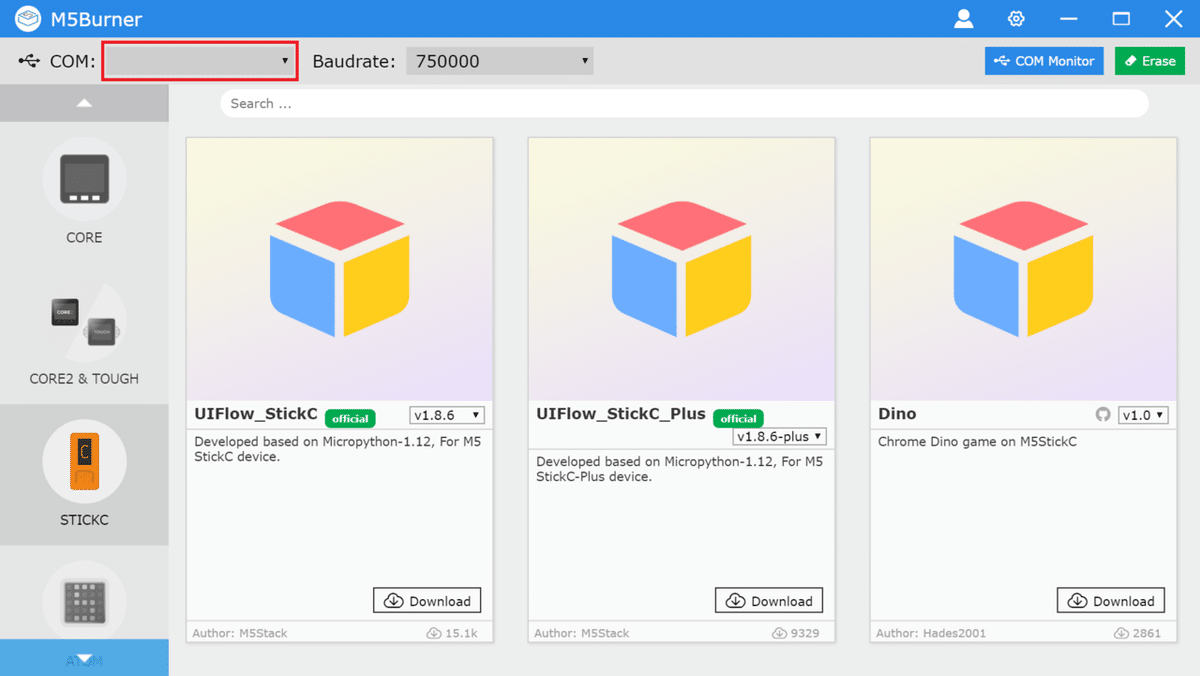The image size is (1200, 676).
Task: Click the USB icon beside COM
Action: 28,61
